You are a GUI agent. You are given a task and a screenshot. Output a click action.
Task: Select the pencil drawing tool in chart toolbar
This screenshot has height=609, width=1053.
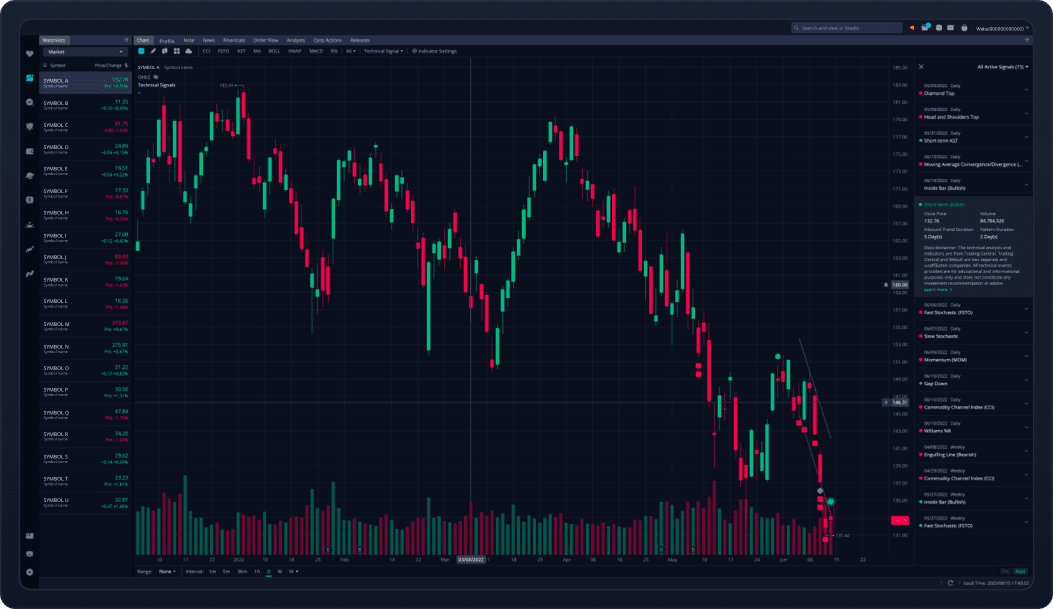(153, 50)
